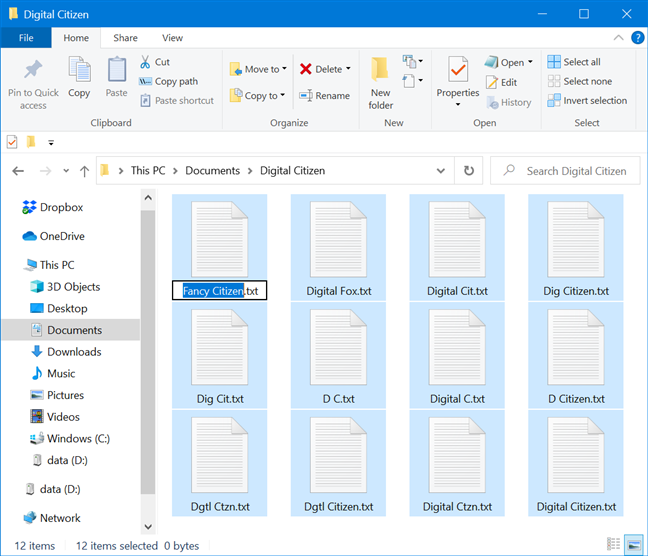
Task: Switch to Large icons view layout
Action: 634,544
